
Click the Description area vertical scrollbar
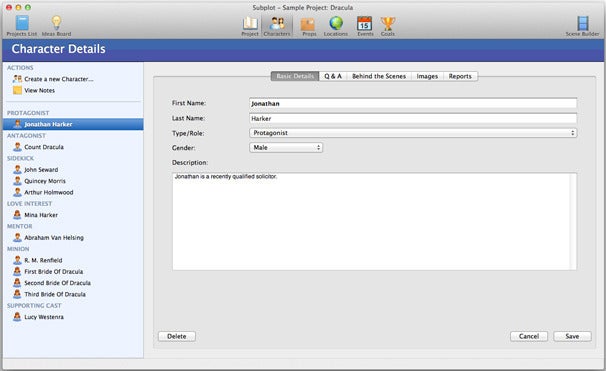pyautogui.click(x=573, y=221)
